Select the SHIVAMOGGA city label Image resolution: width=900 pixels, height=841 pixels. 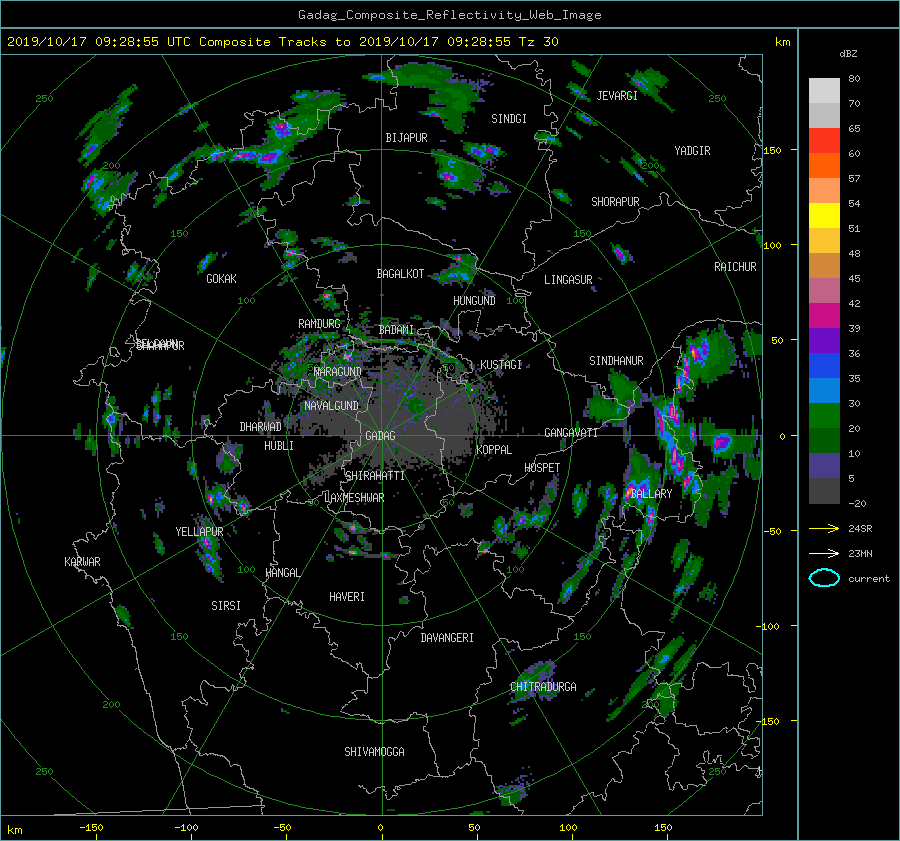coord(374,751)
